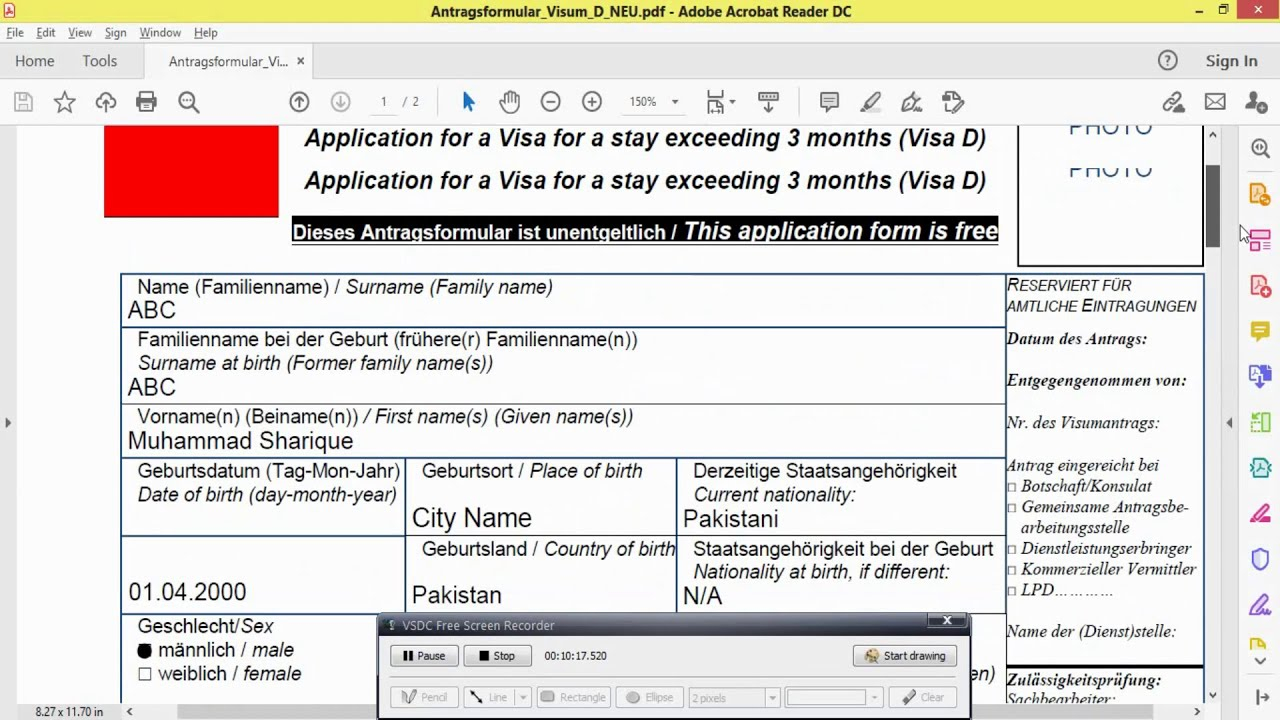Click the share with others person icon
The width and height of the screenshot is (1280, 720).
(1256, 102)
